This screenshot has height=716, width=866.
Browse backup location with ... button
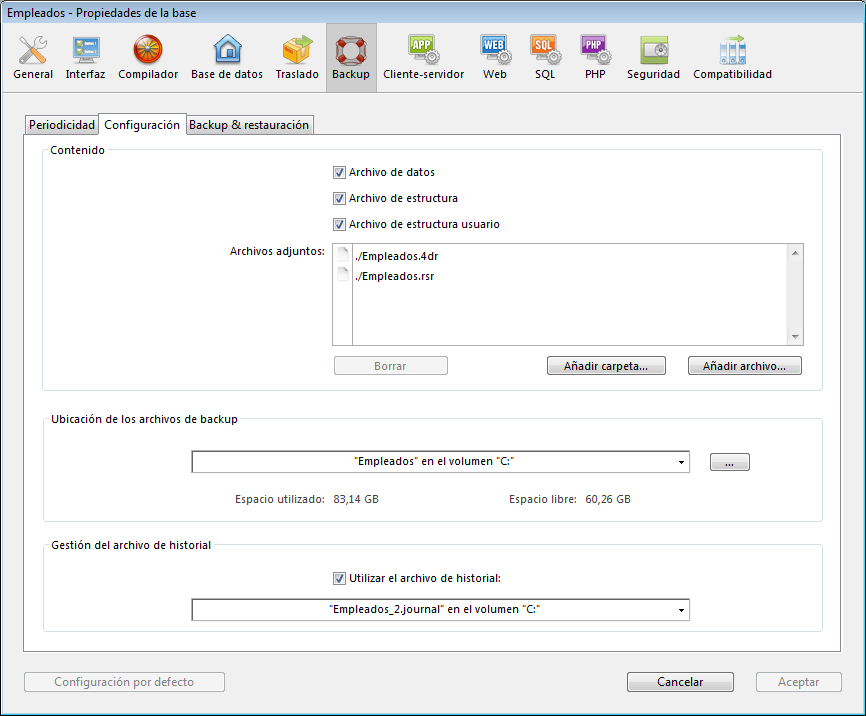coord(730,462)
